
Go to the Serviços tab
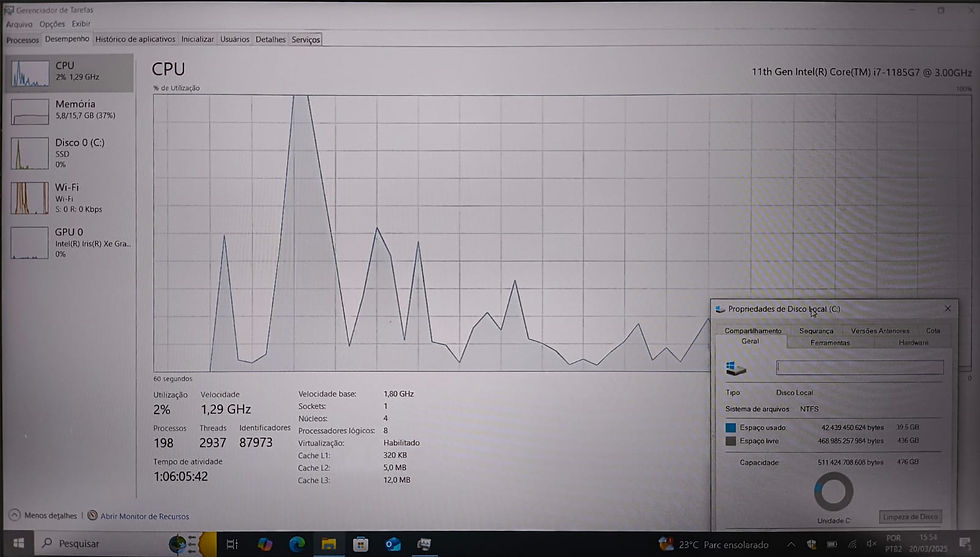pos(306,39)
